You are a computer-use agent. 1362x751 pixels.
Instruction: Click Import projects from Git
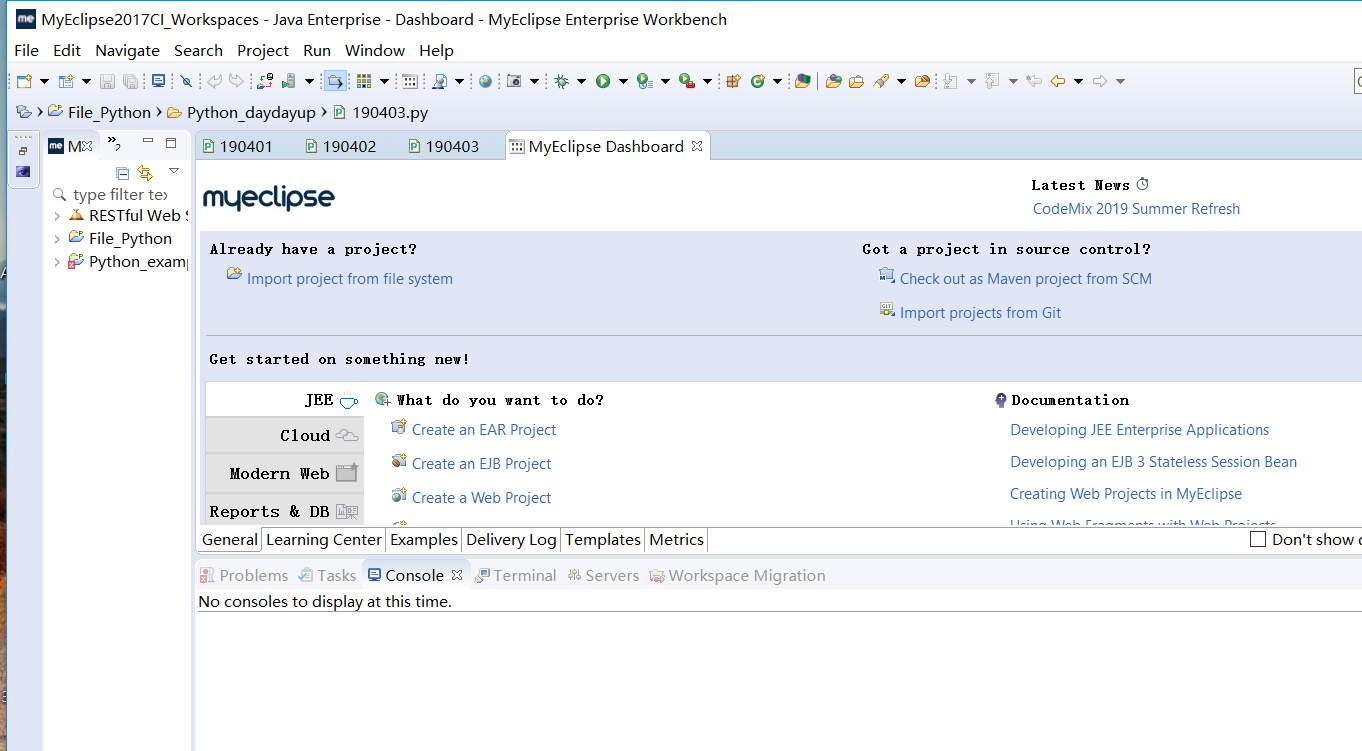click(980, 313)
